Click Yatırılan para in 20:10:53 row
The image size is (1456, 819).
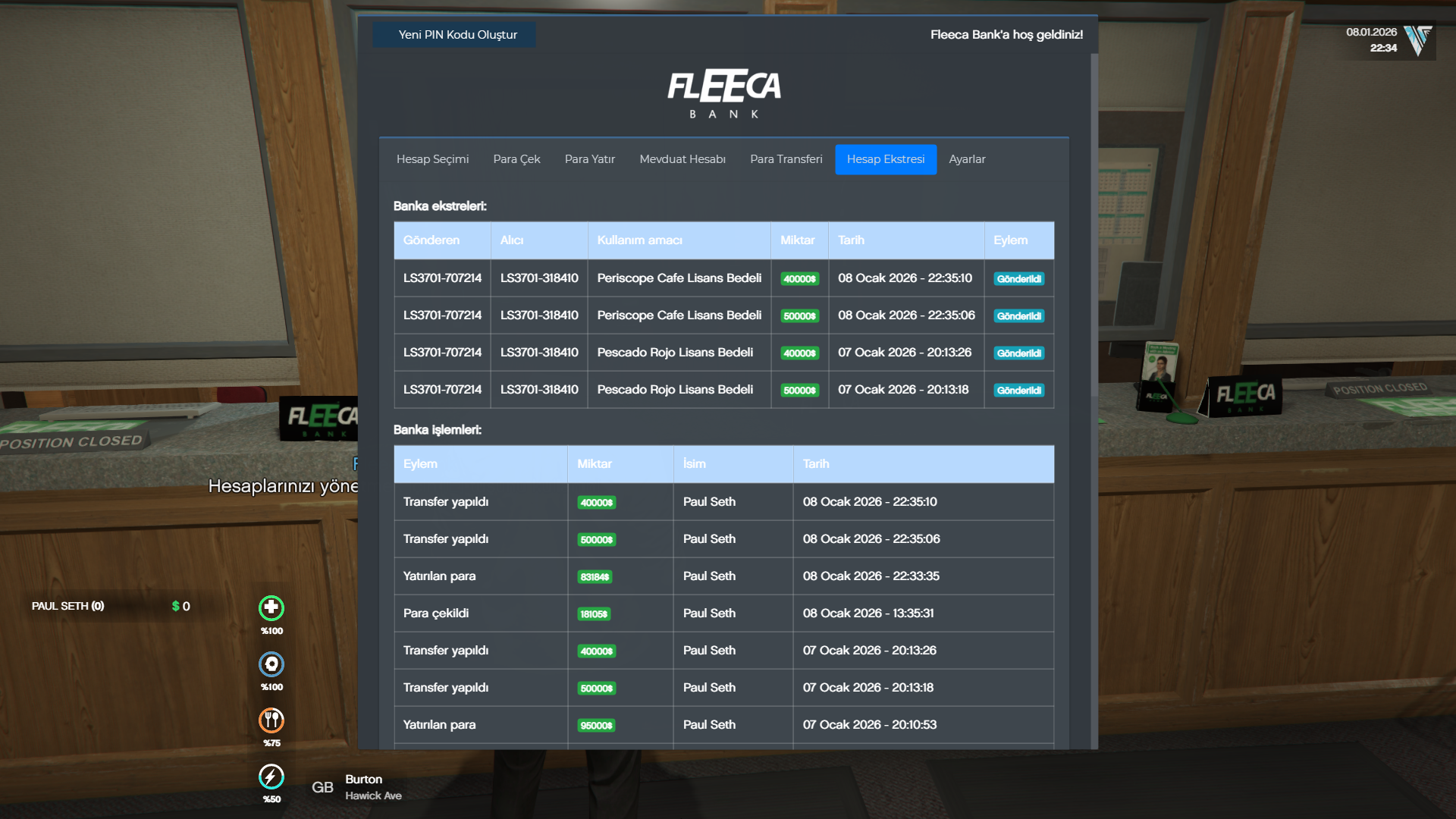(440, 725)
